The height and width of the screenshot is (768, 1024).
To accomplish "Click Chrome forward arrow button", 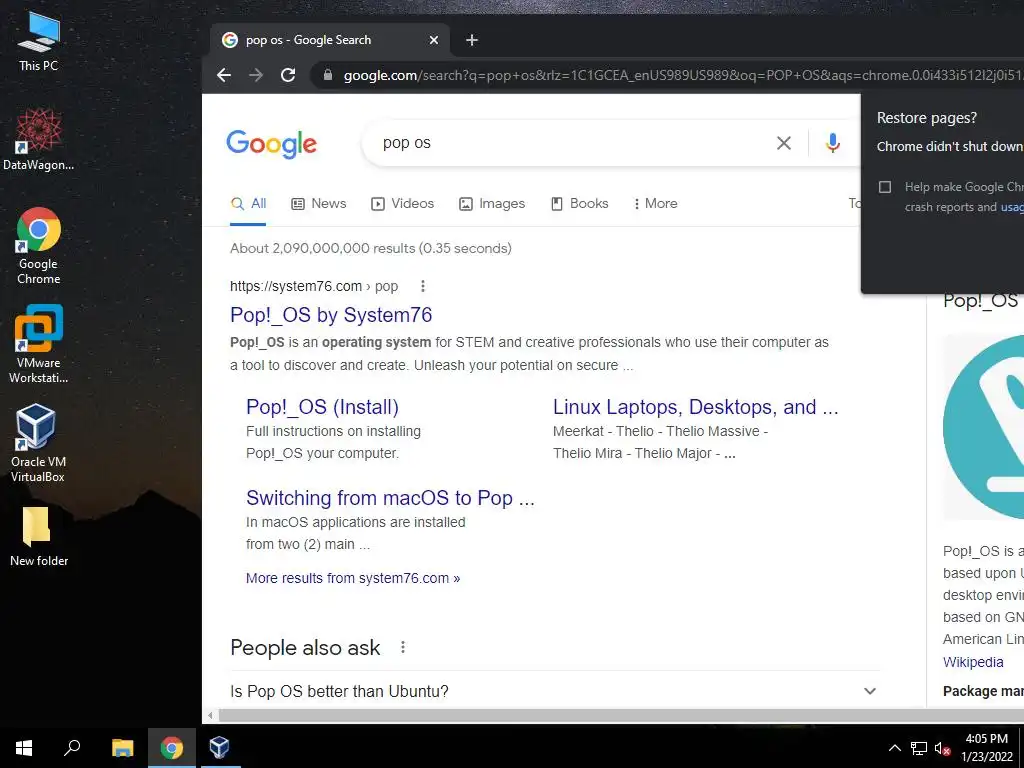I will coord(256,75).
